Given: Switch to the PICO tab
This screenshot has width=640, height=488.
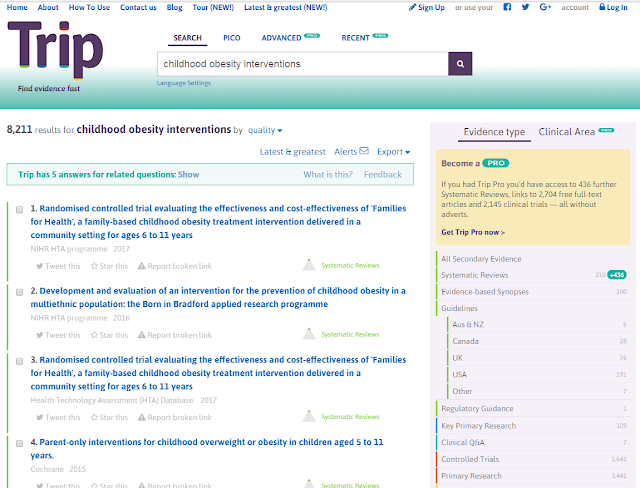Looking at the screenshot, I should (231, 38).
